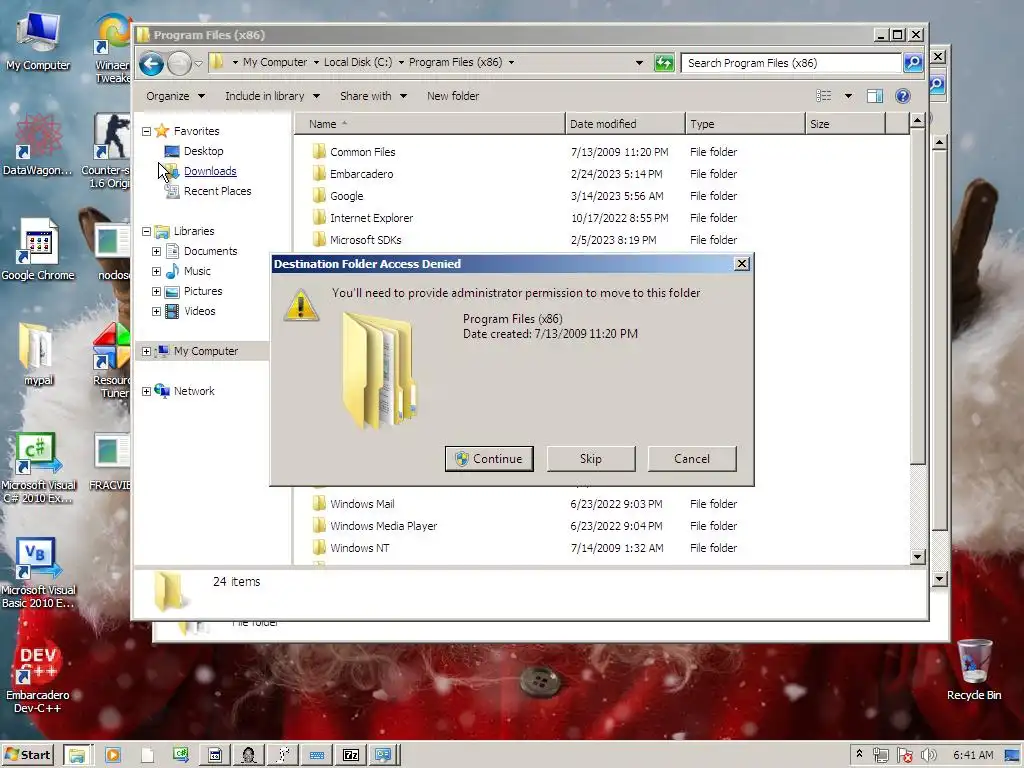Screen dimensions: 1024x768
Task: Open the view options dropdown arrow
Action: pyautogui.click(x=848, y=97)
